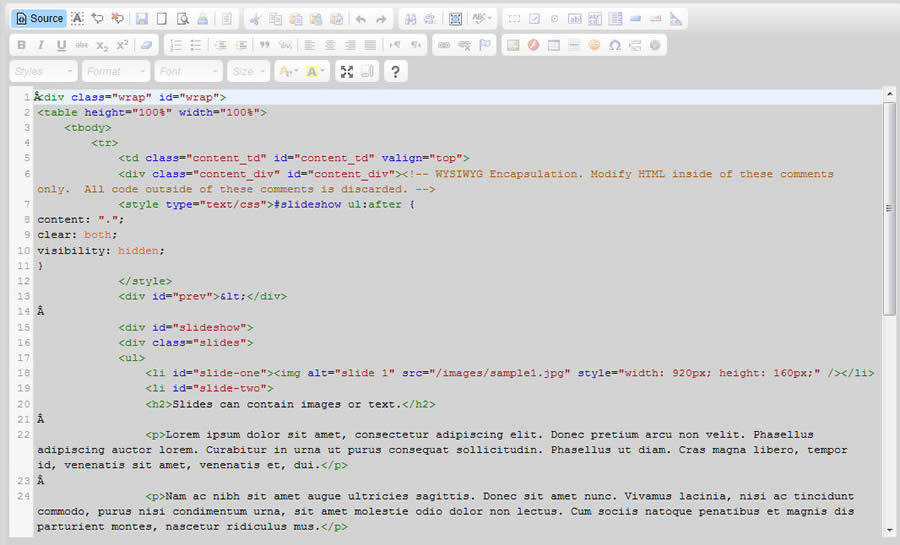The image size is (900, 545).
Task: Click the Print icon
Action: pos(203,19)
